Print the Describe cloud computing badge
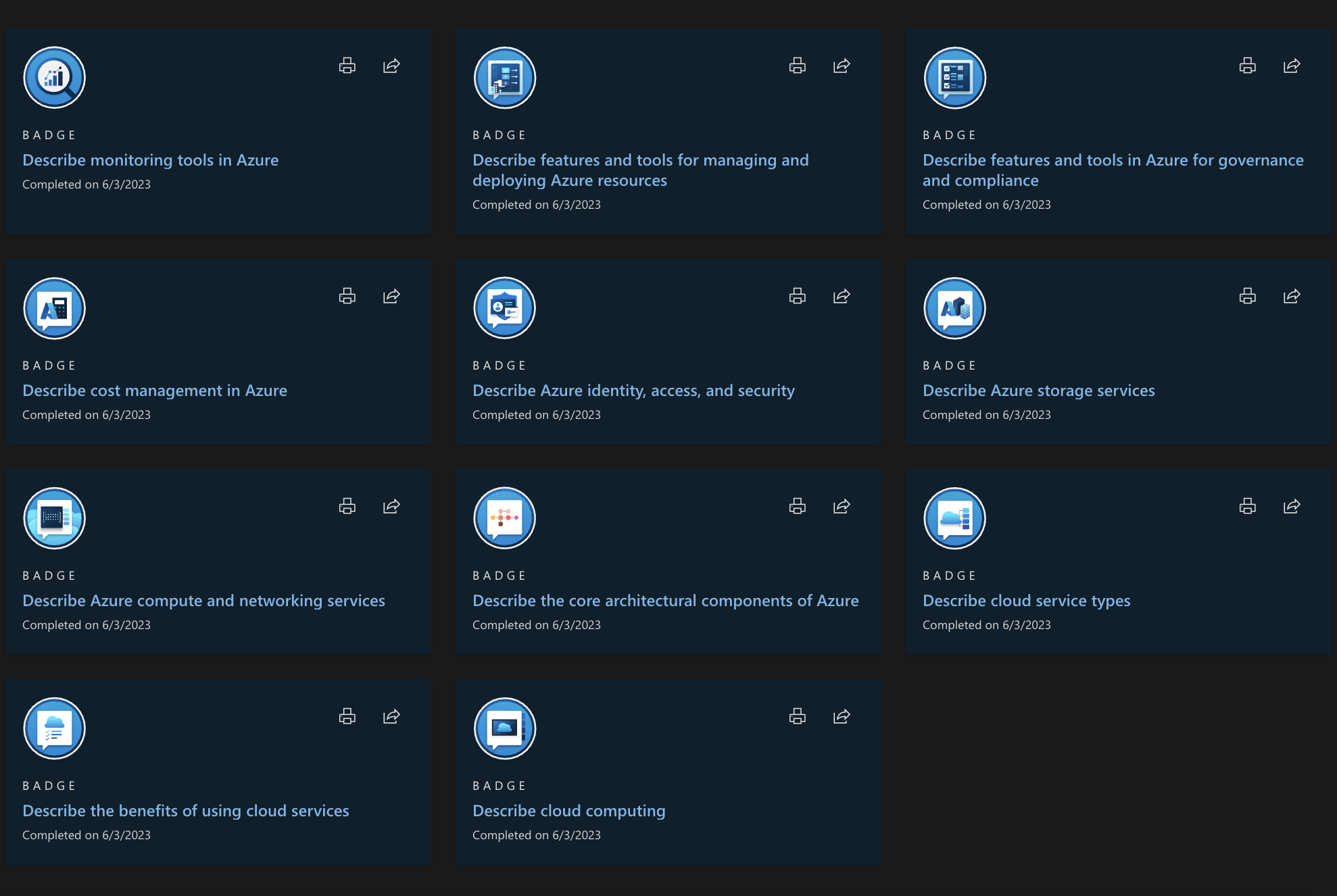Viewport: 1337px width, 896px height. click(x=797, y=716)
